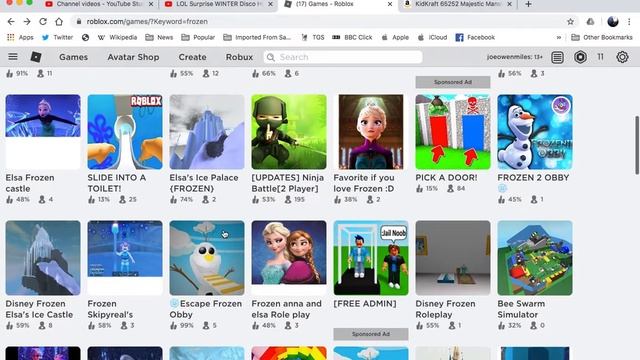Open Roblox settings gear icon
Viewport: 640px width, 360px height.
pyautogui.click(x=622, y=57)
